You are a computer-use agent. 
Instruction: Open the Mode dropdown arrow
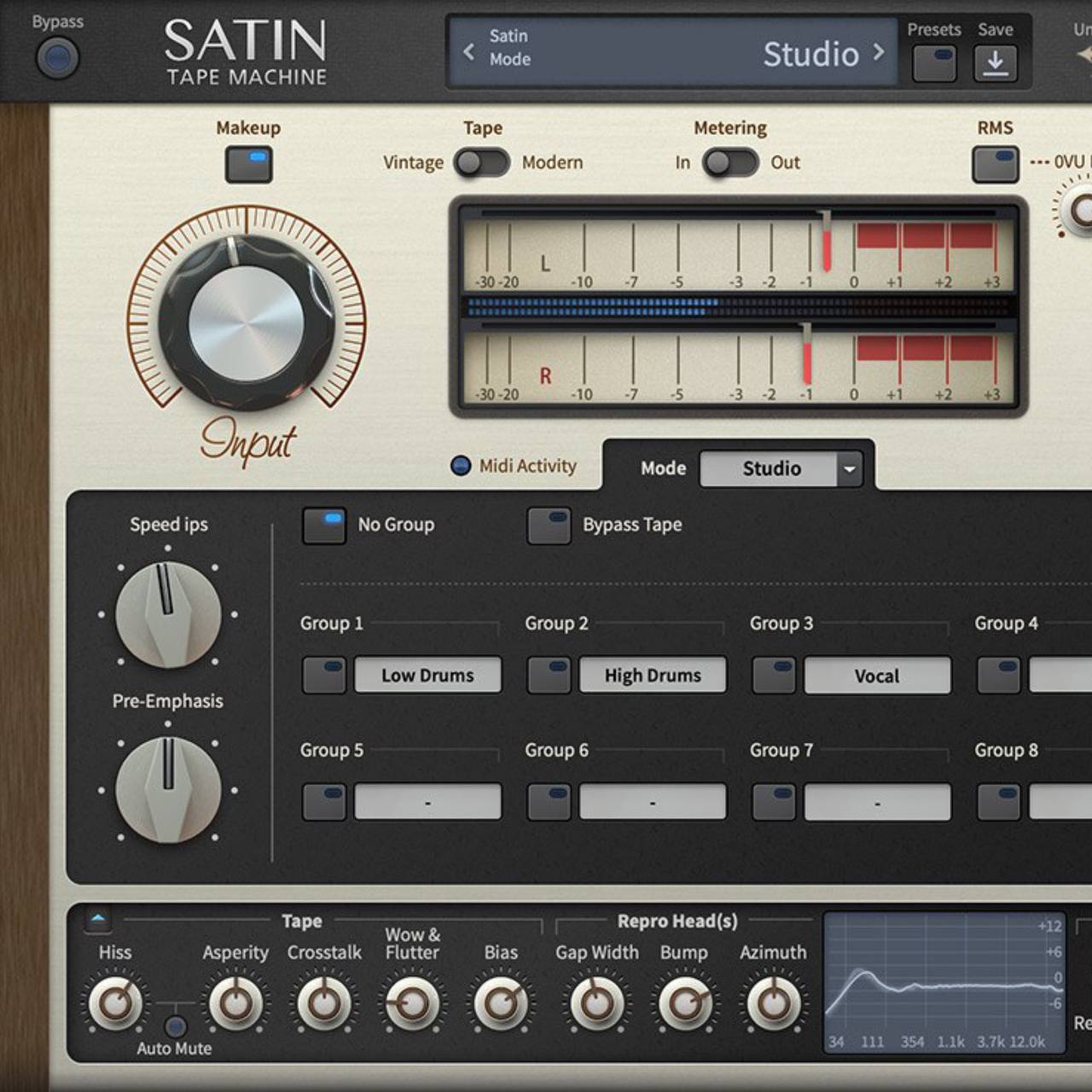[850, 469]
